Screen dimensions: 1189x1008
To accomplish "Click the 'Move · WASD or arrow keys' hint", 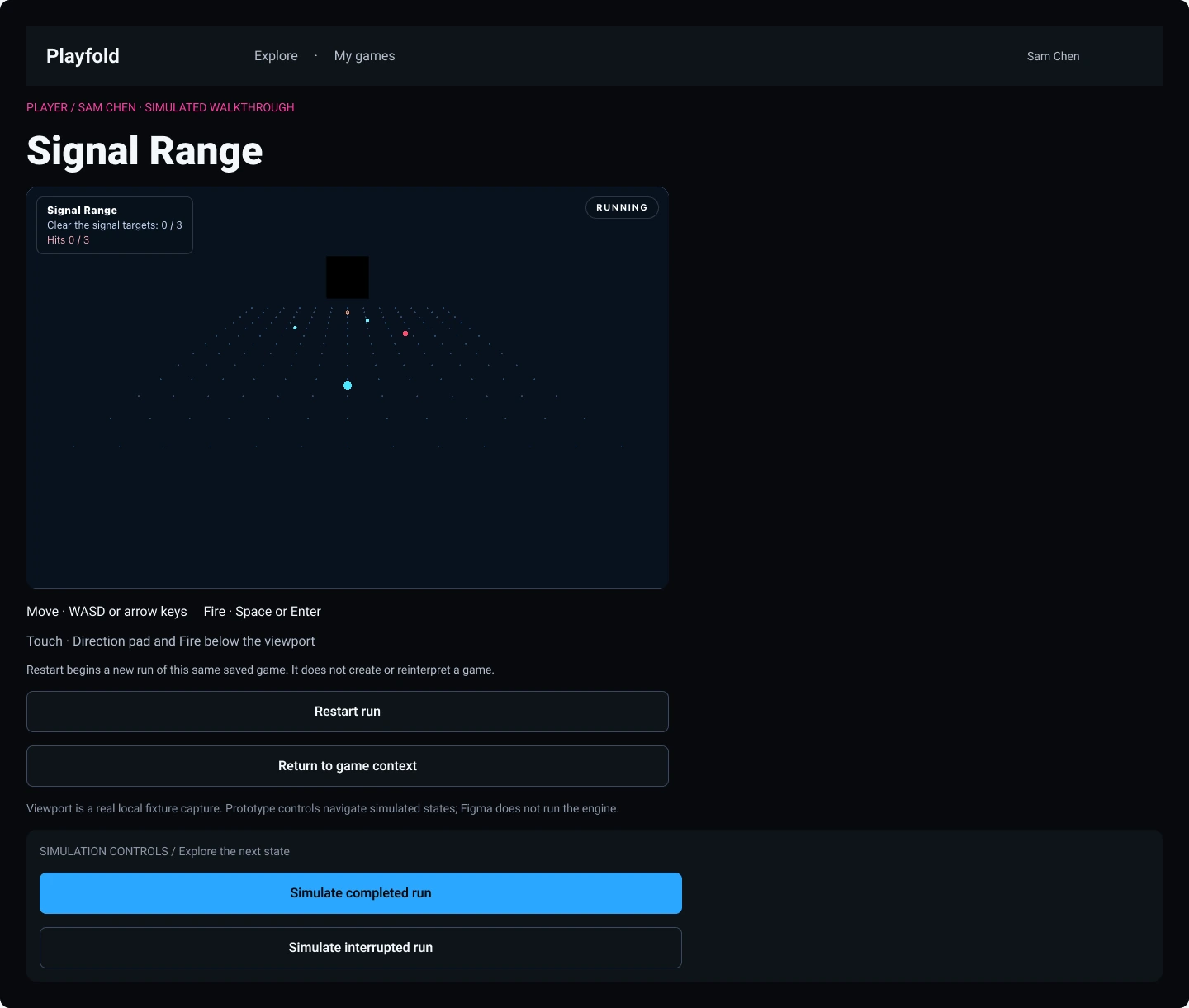I will 107,612.
